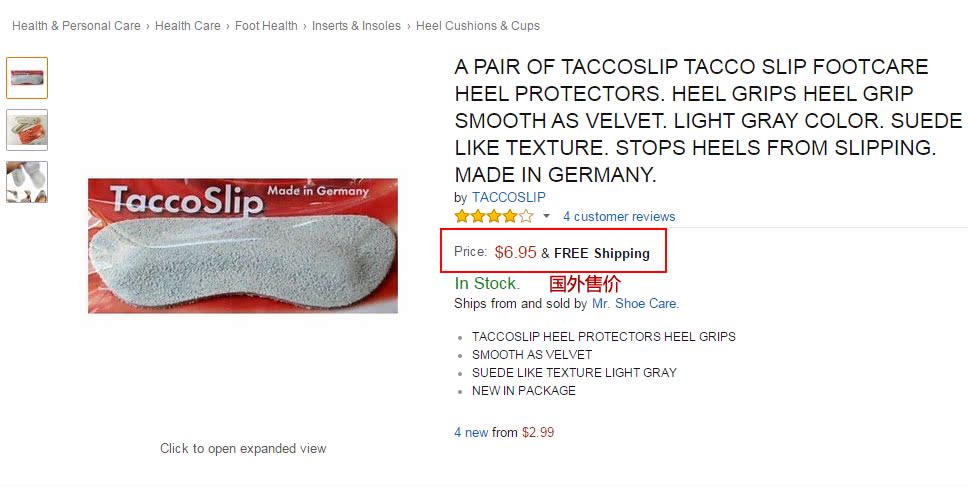Open Heel Cushions & Cups breadcrumb
The width and height of the screenshot is (968, 487).
478,26
